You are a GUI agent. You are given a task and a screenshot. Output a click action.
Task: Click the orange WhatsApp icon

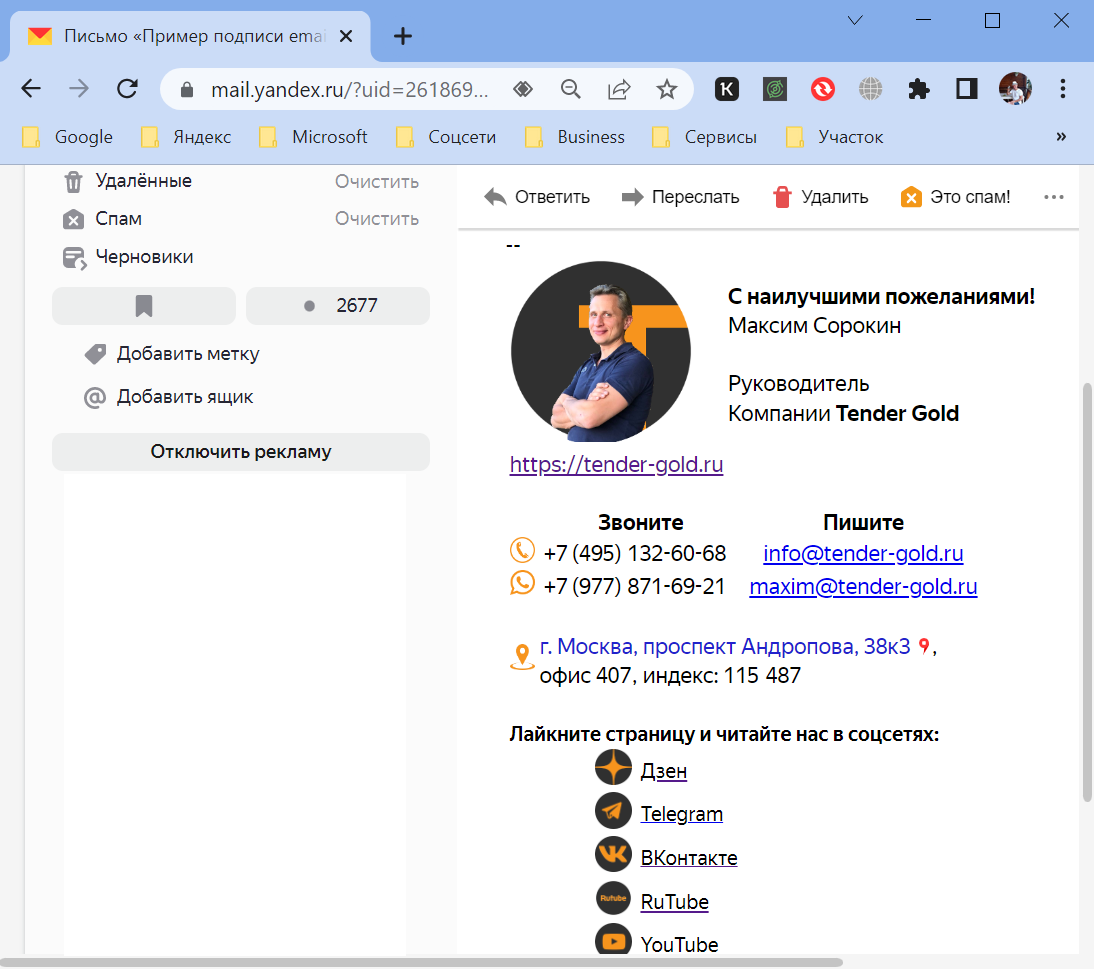[x=522, y=583]
